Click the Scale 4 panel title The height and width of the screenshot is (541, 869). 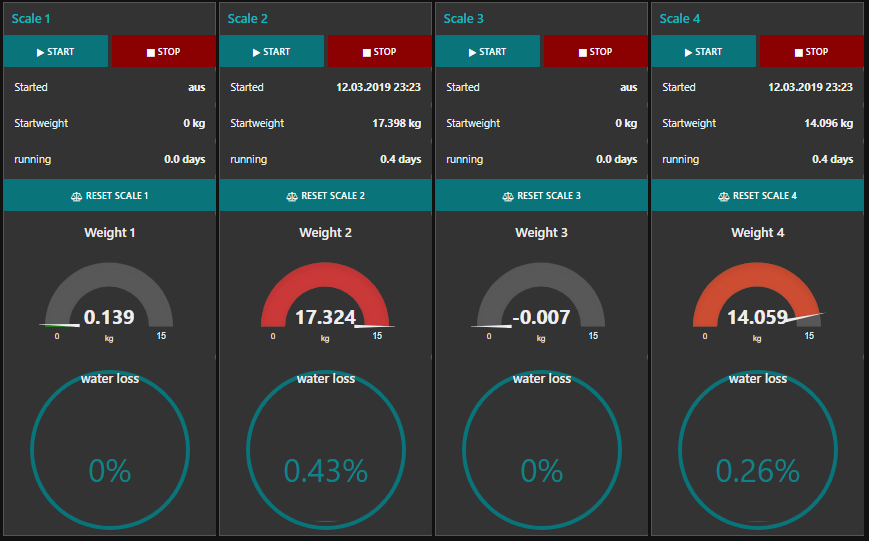(x=679, y=18)
